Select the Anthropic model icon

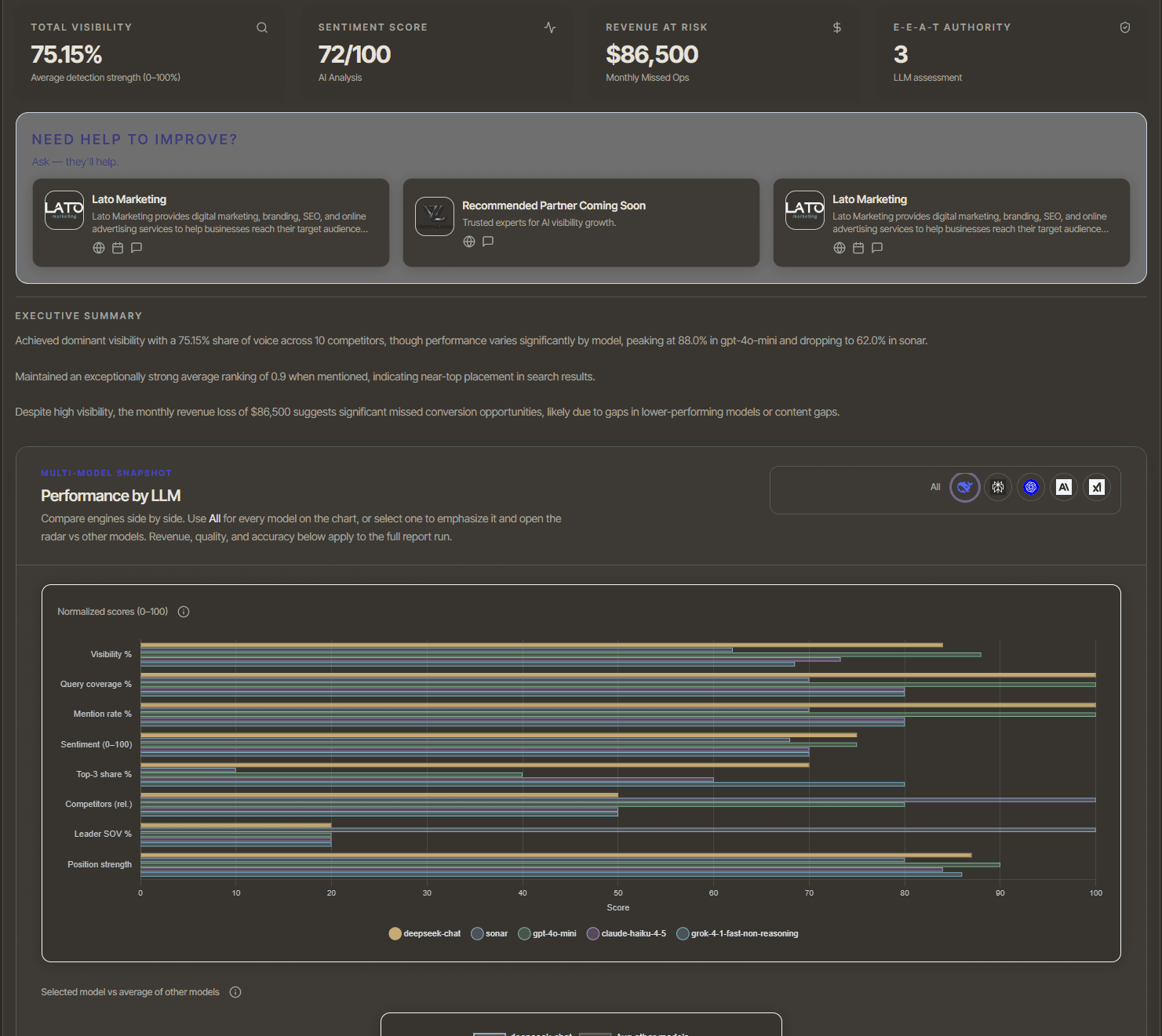[x=1064, y=487]
